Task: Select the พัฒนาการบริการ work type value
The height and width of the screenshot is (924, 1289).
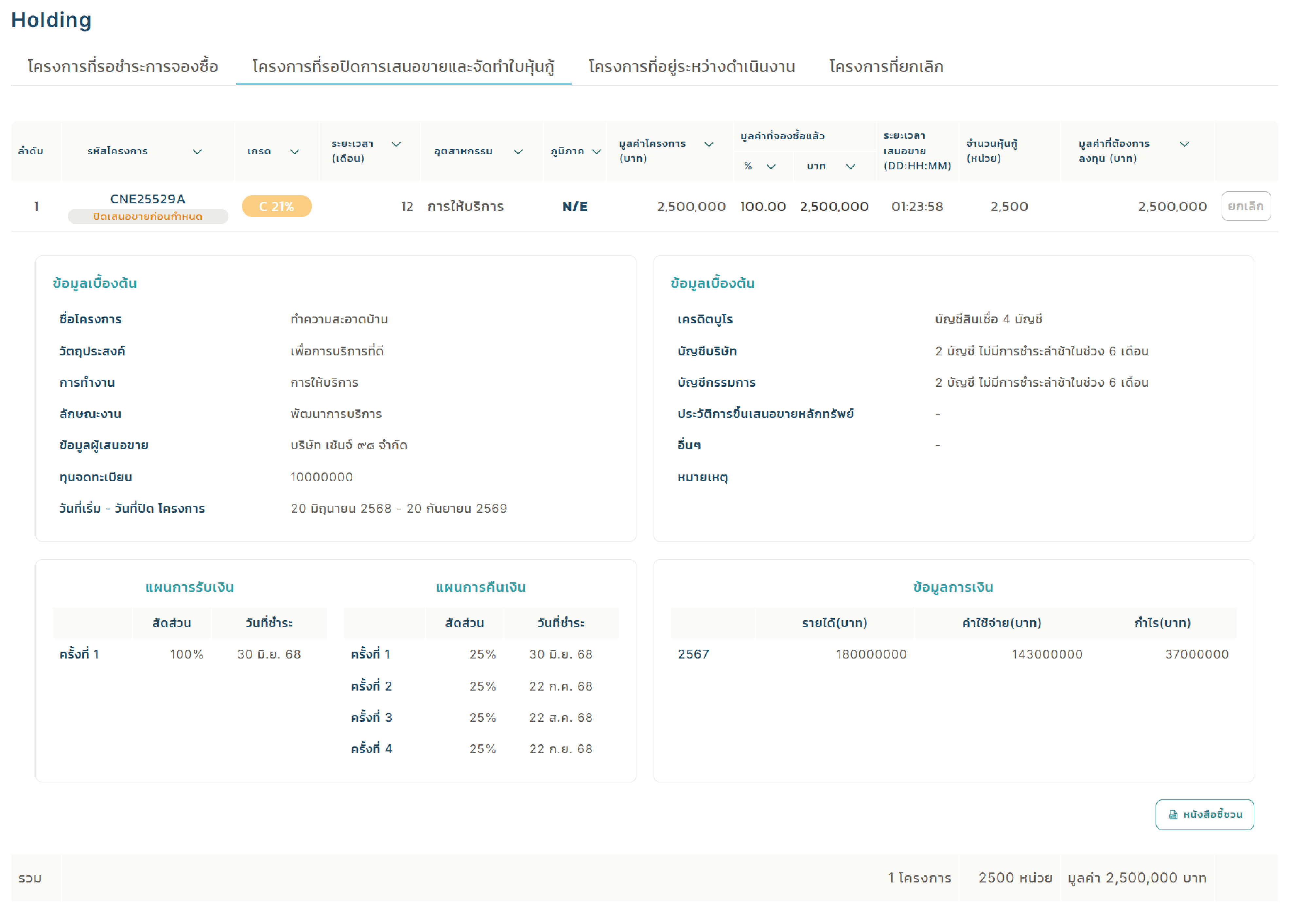Action: pos(336,414)
